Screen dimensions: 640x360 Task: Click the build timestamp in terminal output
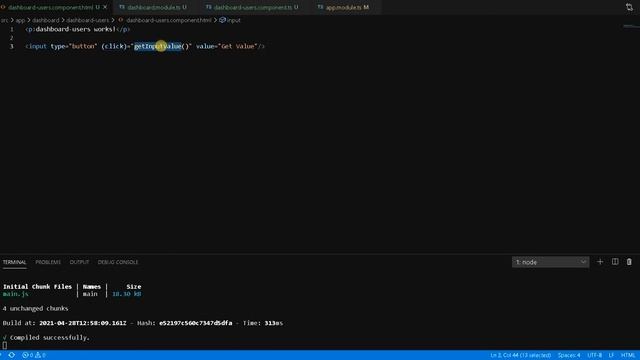tap(83, 323)
